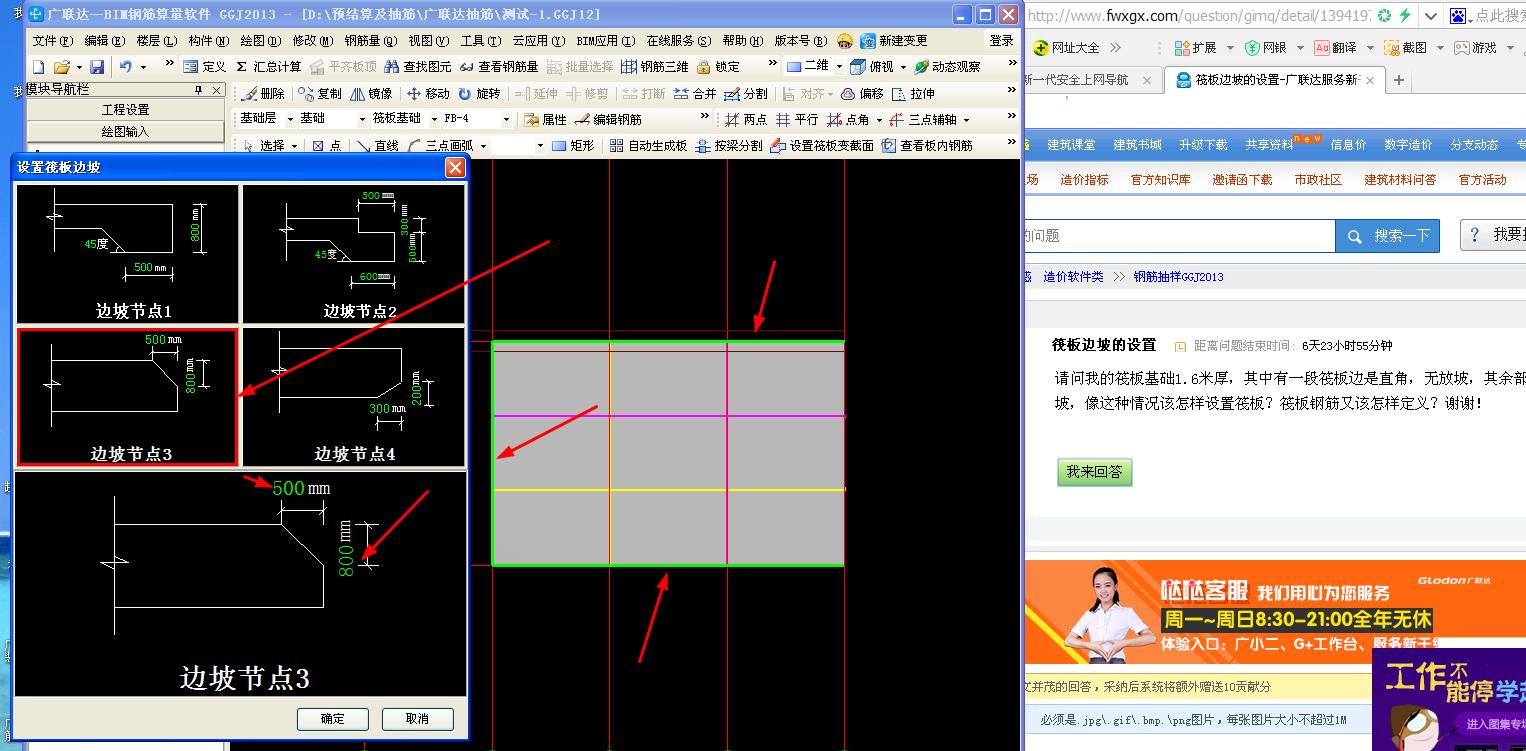Select 边坡节点1 slope thumbnail
Image resolution: width=1526 pixels, height=751 pixels.
pyautogui.click(x=127, y=254)
